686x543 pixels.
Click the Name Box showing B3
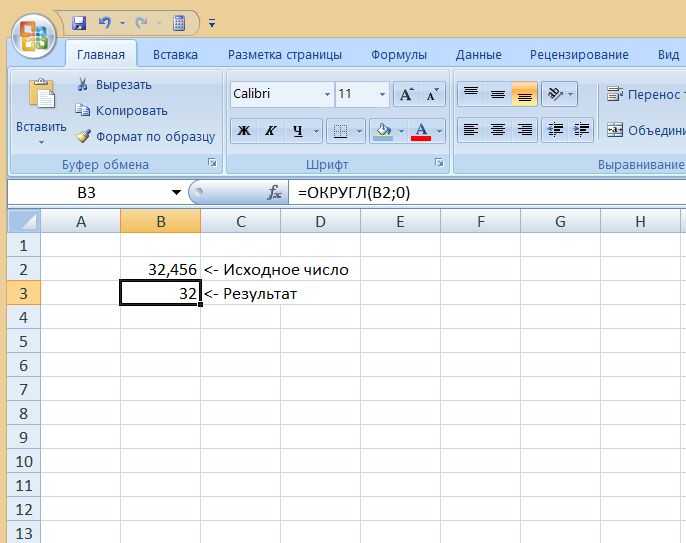(x=87, y=192)
